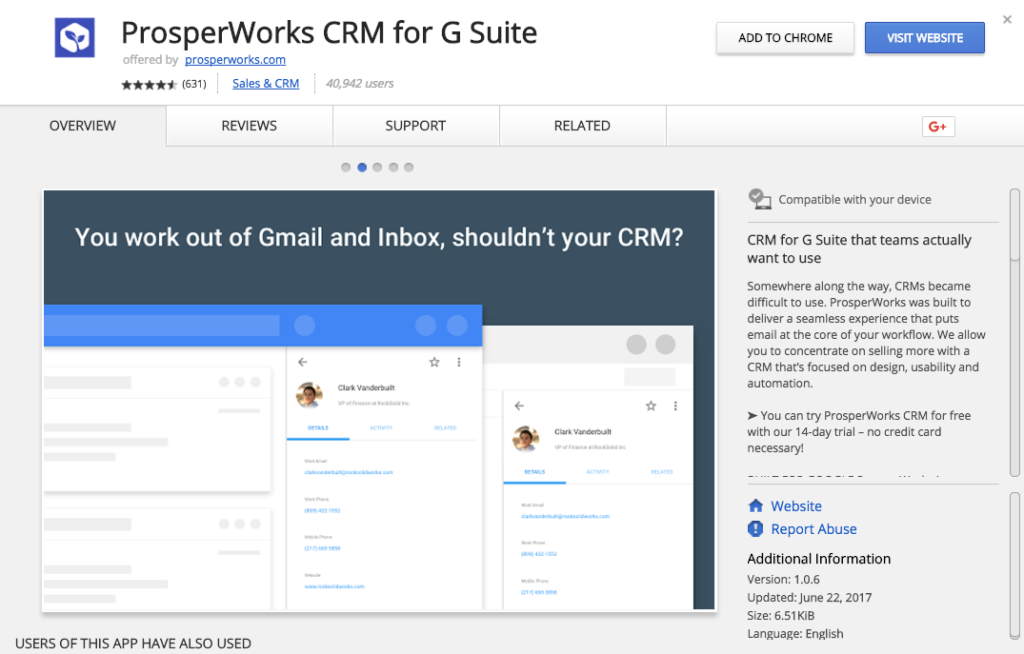
Task: Click the Version: 1.0.6 text
Action: 783,580
